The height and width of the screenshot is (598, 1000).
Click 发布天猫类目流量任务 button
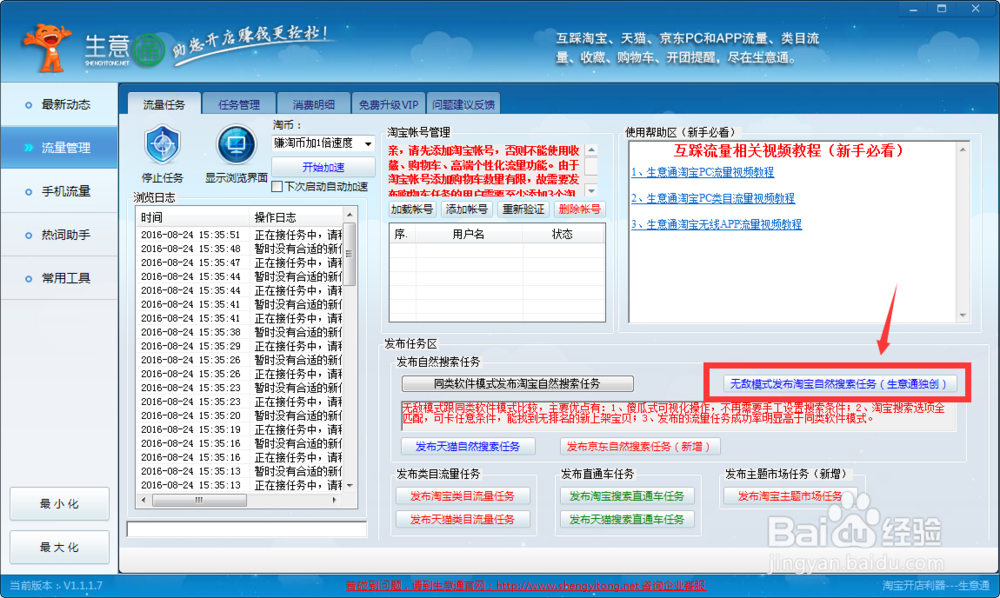[x=462, y=520]
